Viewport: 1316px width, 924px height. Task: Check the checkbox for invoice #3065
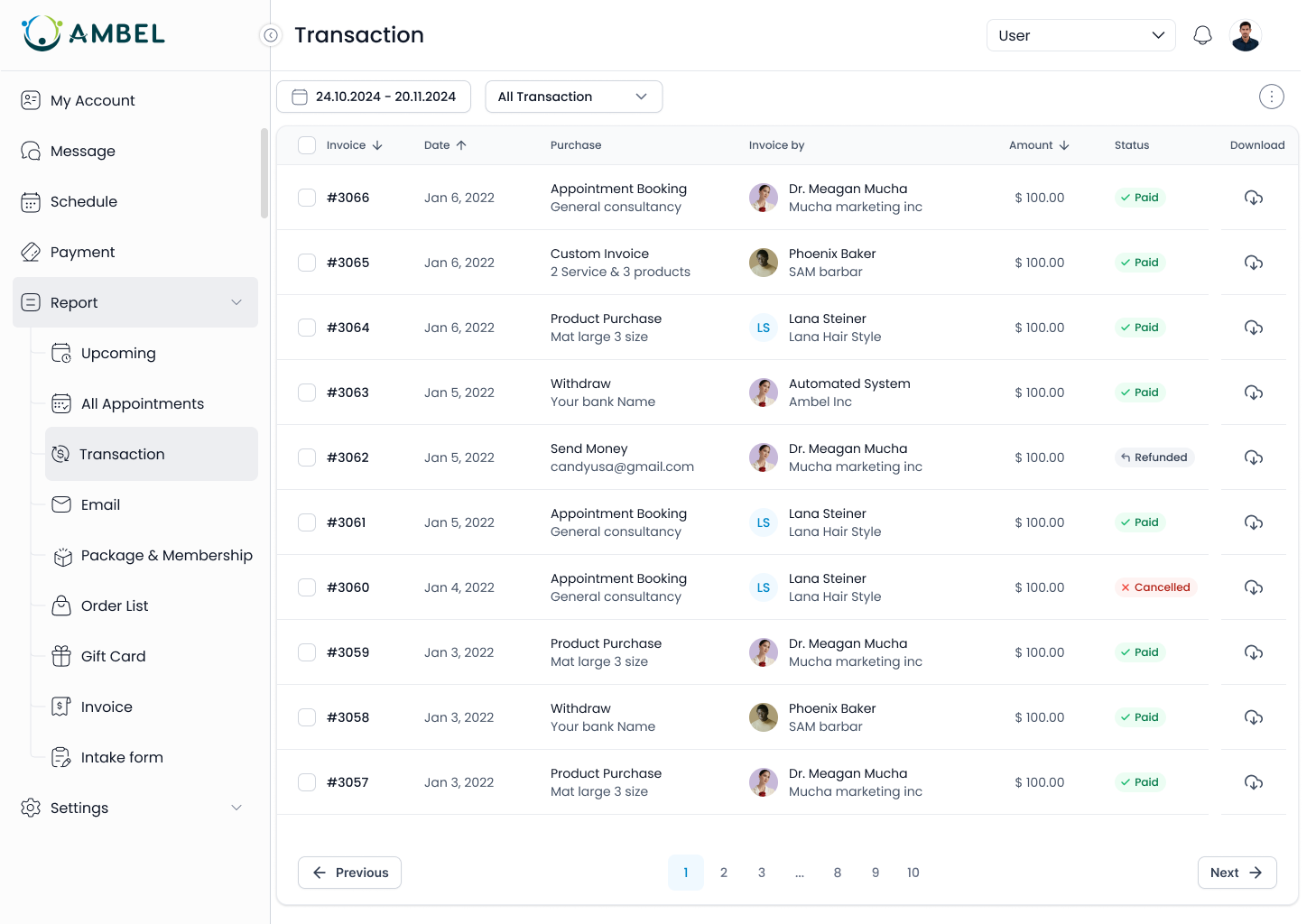click(x=306, y=263)
